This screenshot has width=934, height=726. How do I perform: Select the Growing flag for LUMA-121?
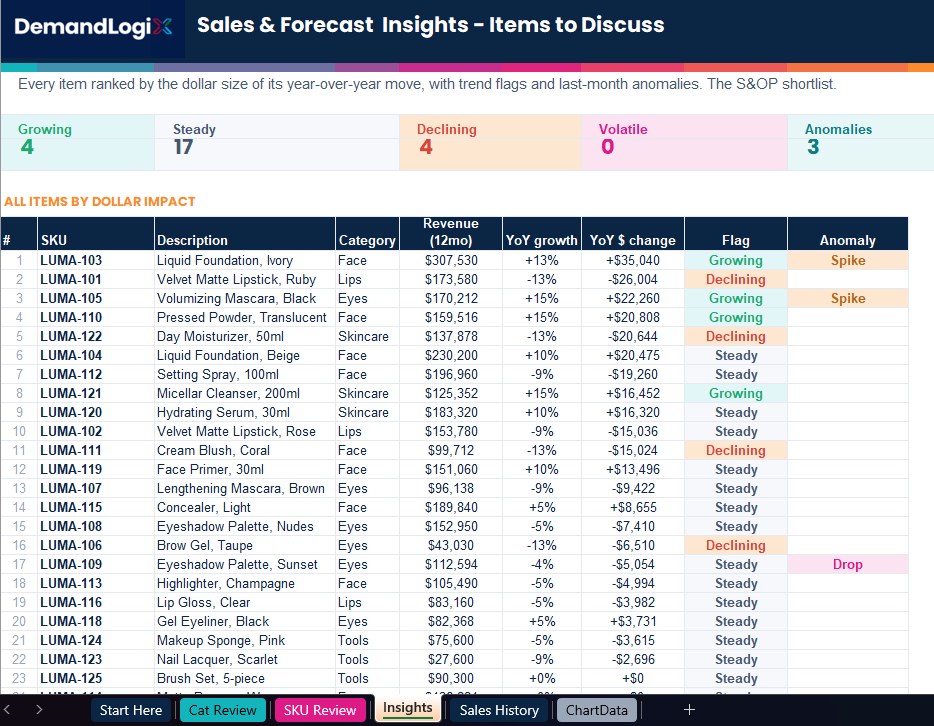pos(736,394)
